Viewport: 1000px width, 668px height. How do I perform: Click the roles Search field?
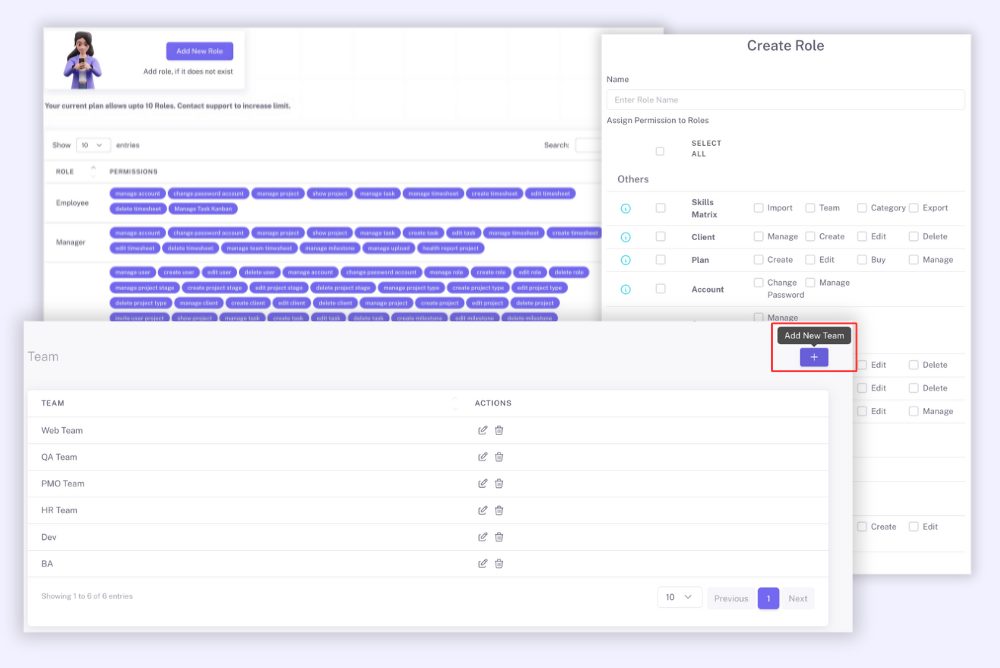tap(587, 145)
